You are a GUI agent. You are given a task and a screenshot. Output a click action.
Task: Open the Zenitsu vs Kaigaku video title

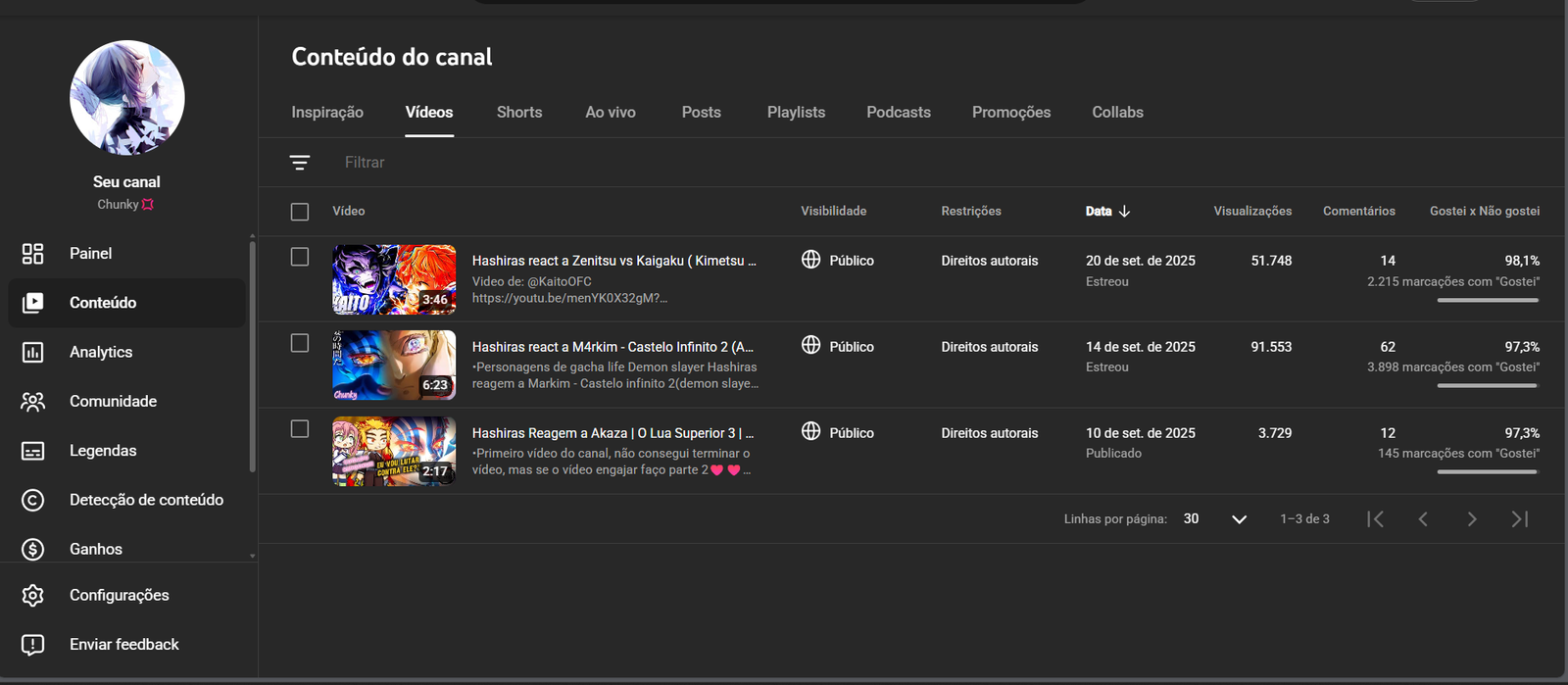click(613, 261)
